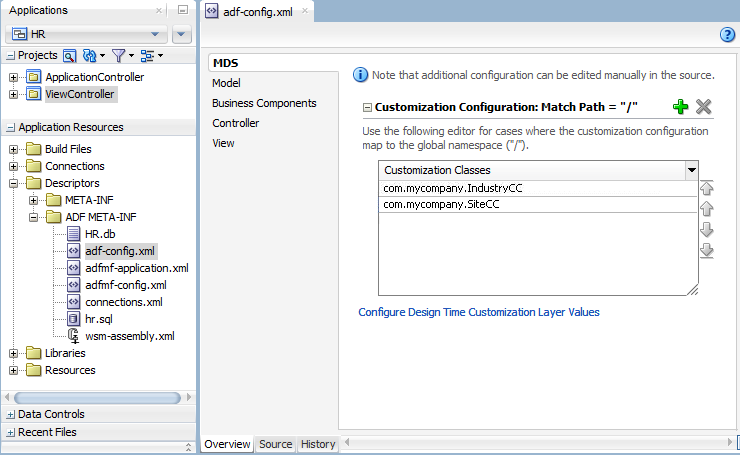
Task: Click the move-down arrow beside class list
Action: (x=706, y=229)
